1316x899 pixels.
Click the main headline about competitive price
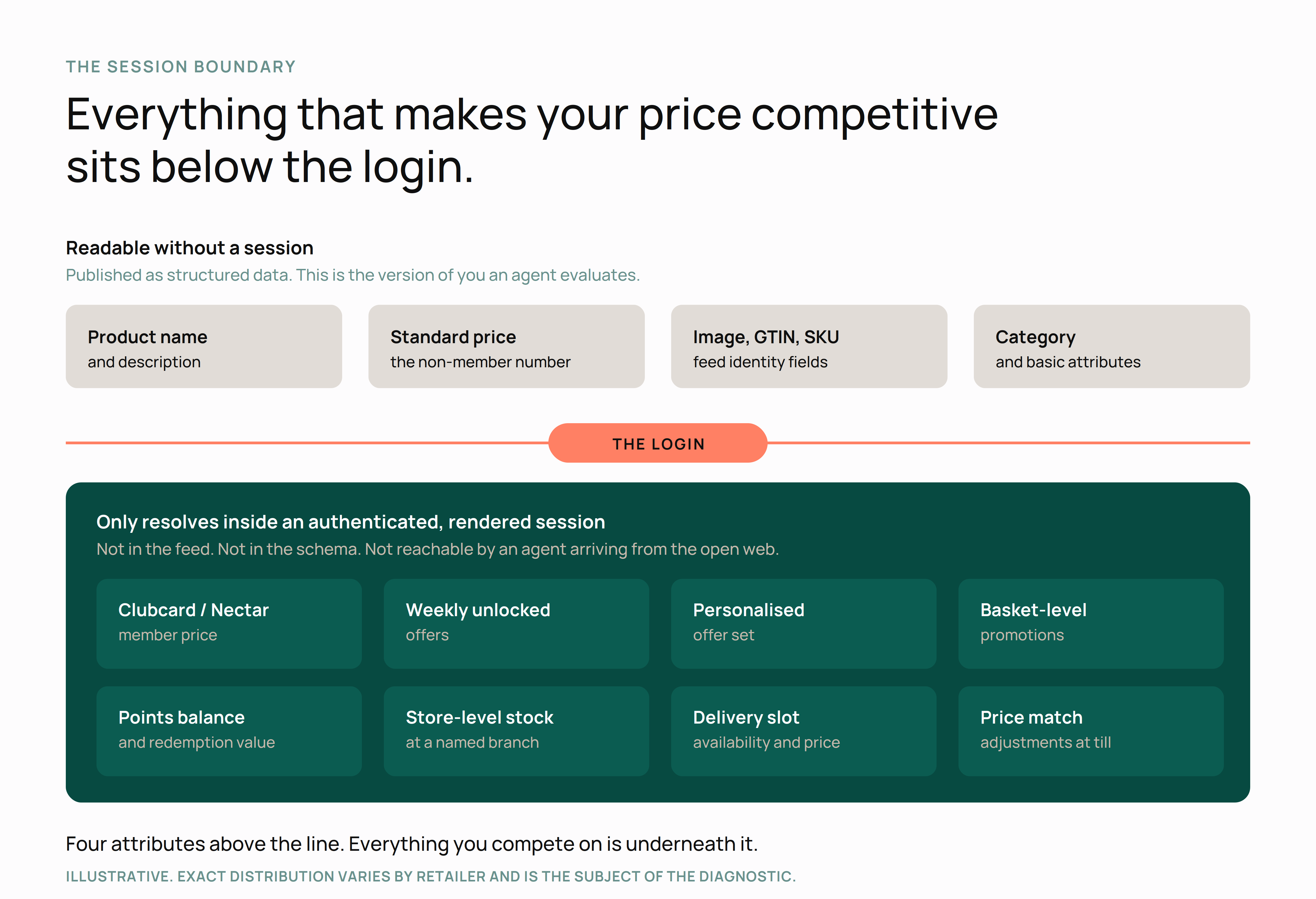click(532, 140)
